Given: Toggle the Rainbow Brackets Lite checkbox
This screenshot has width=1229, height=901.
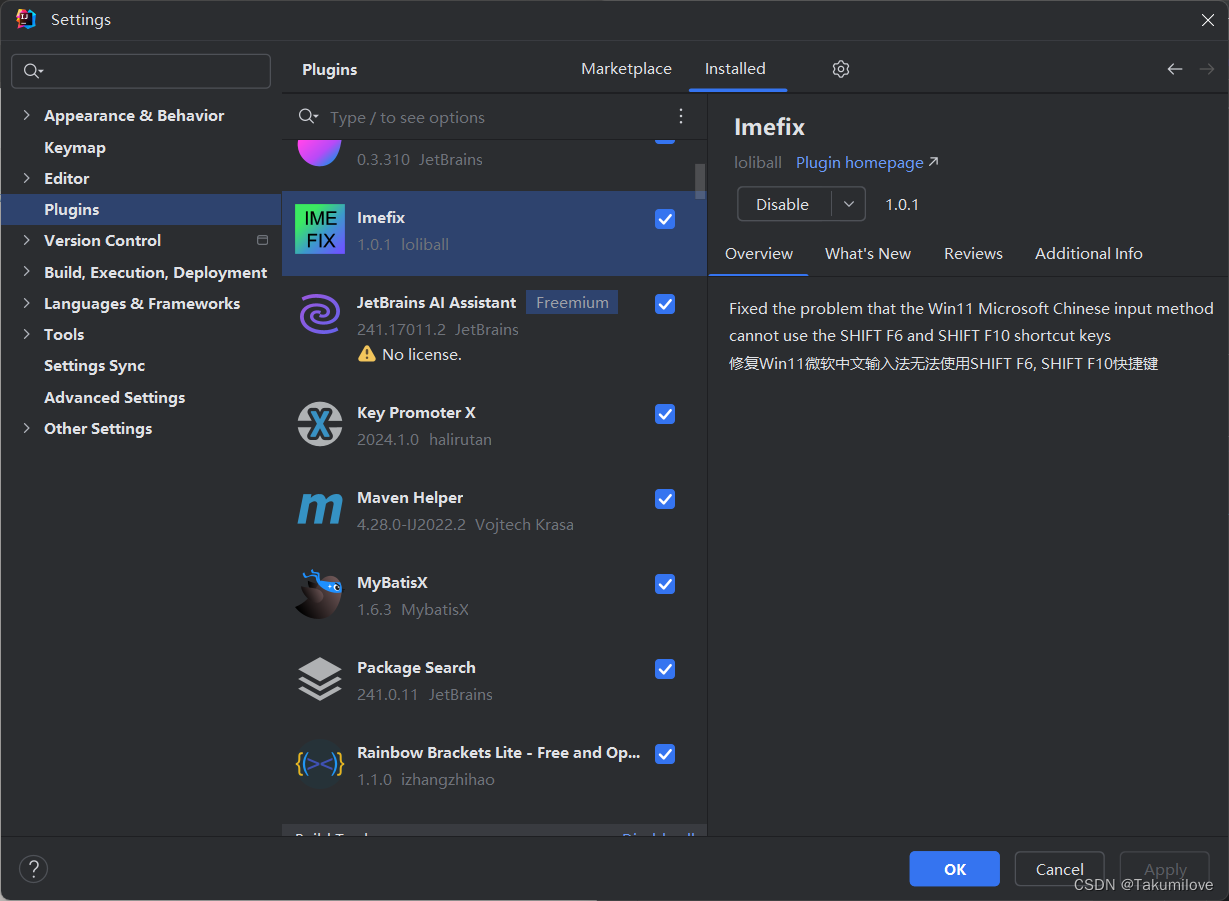Looking at the screenshot, I should click(x=665, y=754).
